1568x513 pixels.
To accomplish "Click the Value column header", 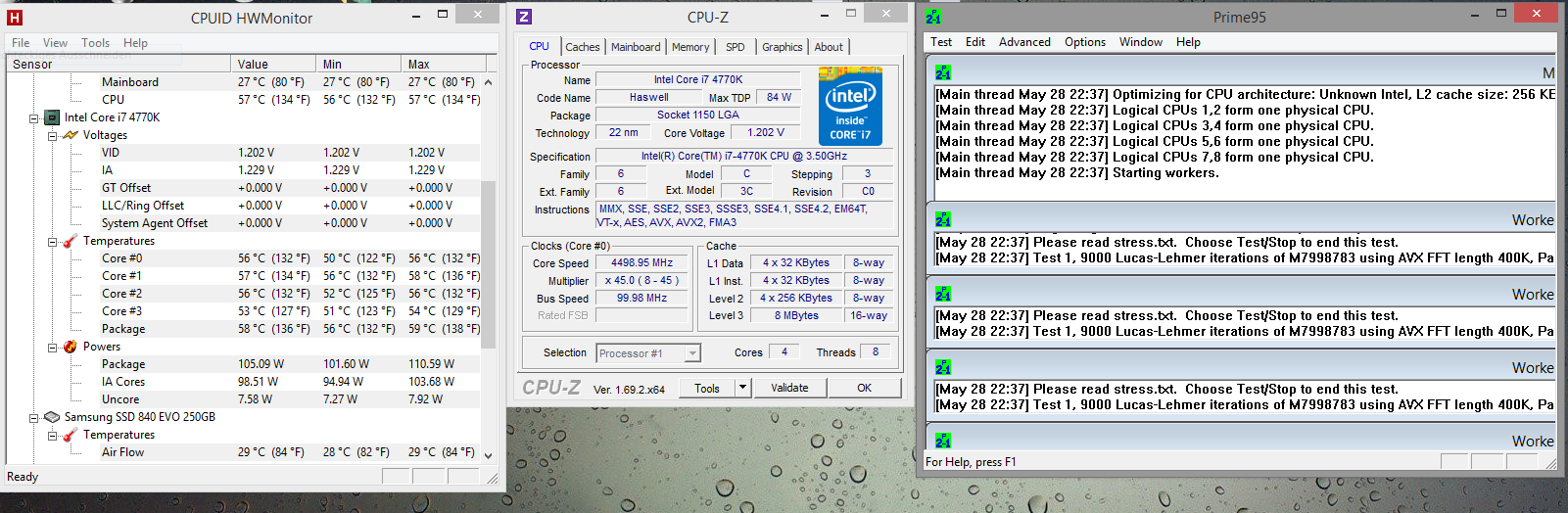I will tap(276, 64).
